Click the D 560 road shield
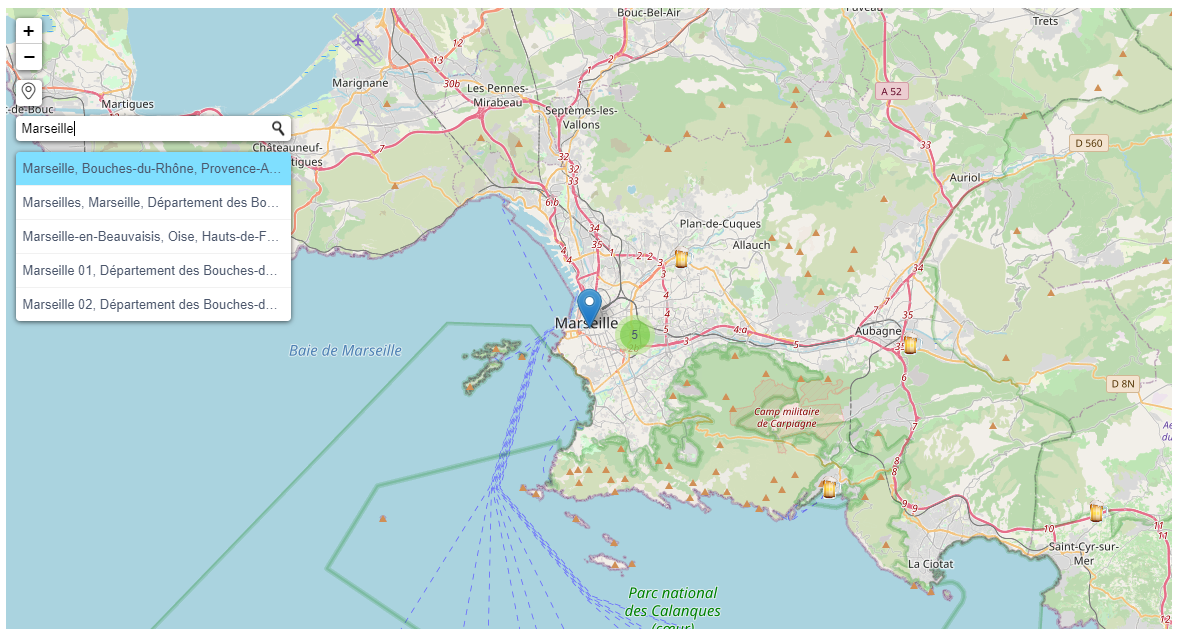1177x629 pixels. pyautogui.click(x=1088, y=143)
